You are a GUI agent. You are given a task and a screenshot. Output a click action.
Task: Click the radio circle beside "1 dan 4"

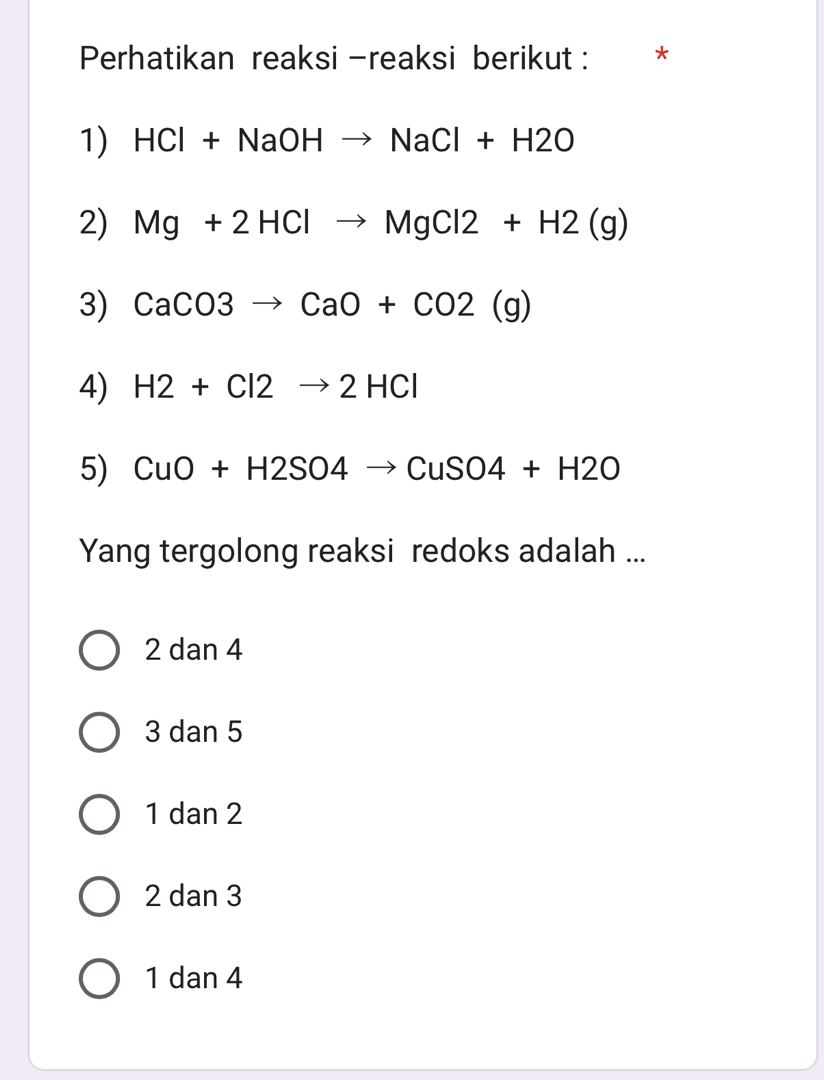pyautogui.click(x=98, y=978)
